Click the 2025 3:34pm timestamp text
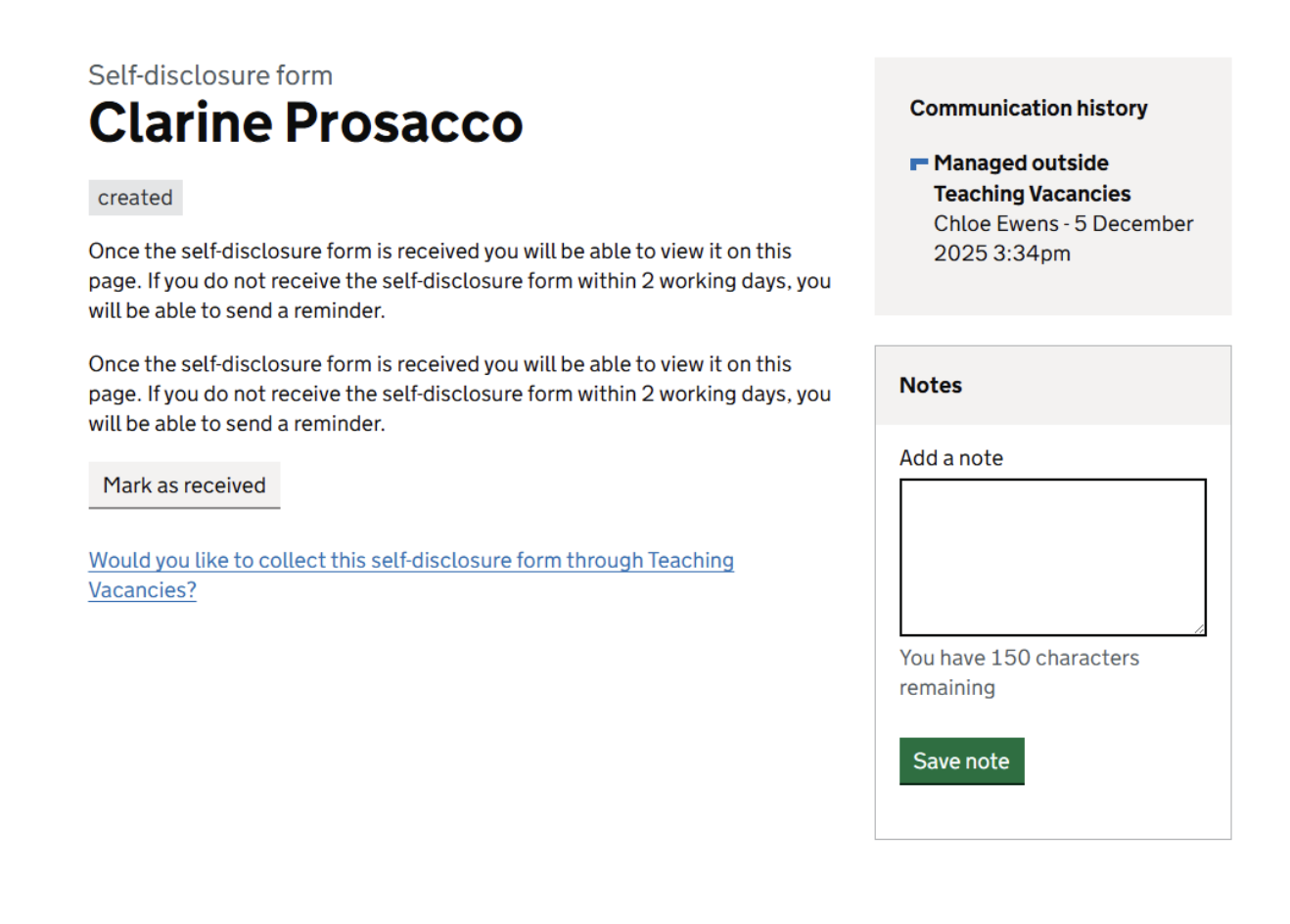Viewport: 1290px width, 924px height. (1001, 254)
